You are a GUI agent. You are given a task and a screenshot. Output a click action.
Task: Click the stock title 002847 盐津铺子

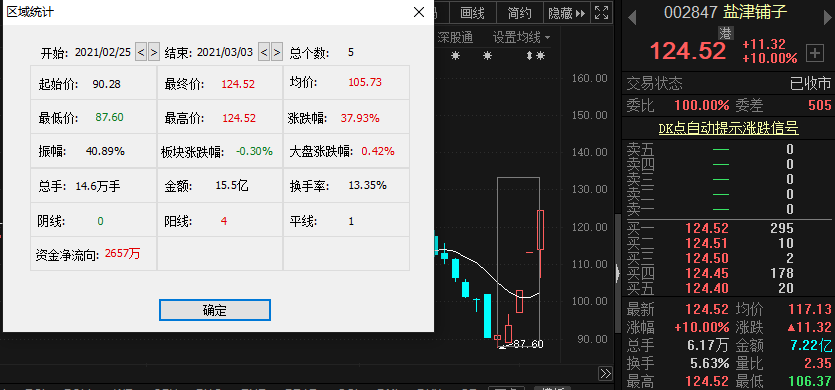pos(725,12)
